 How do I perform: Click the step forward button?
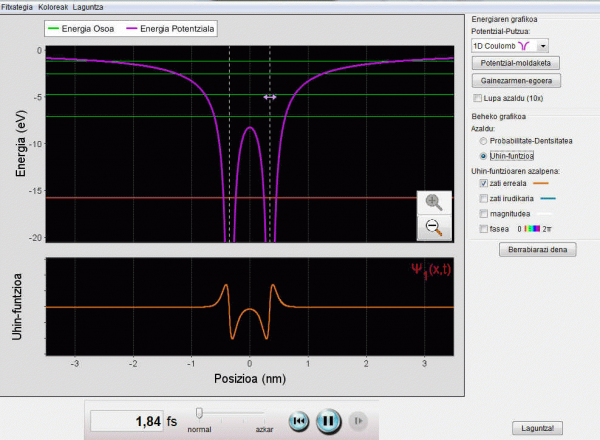[360, 421]
